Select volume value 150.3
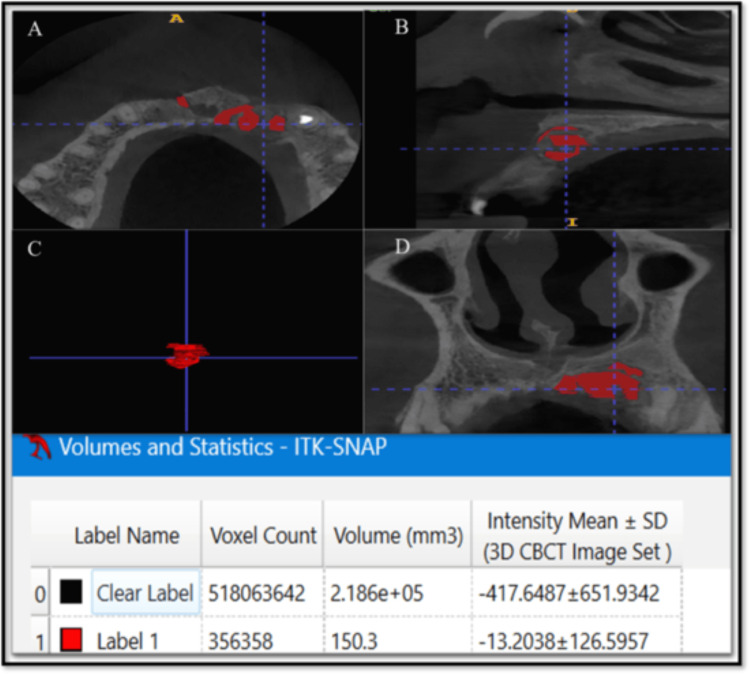This screenshot has height=674, width=750. 354,641
